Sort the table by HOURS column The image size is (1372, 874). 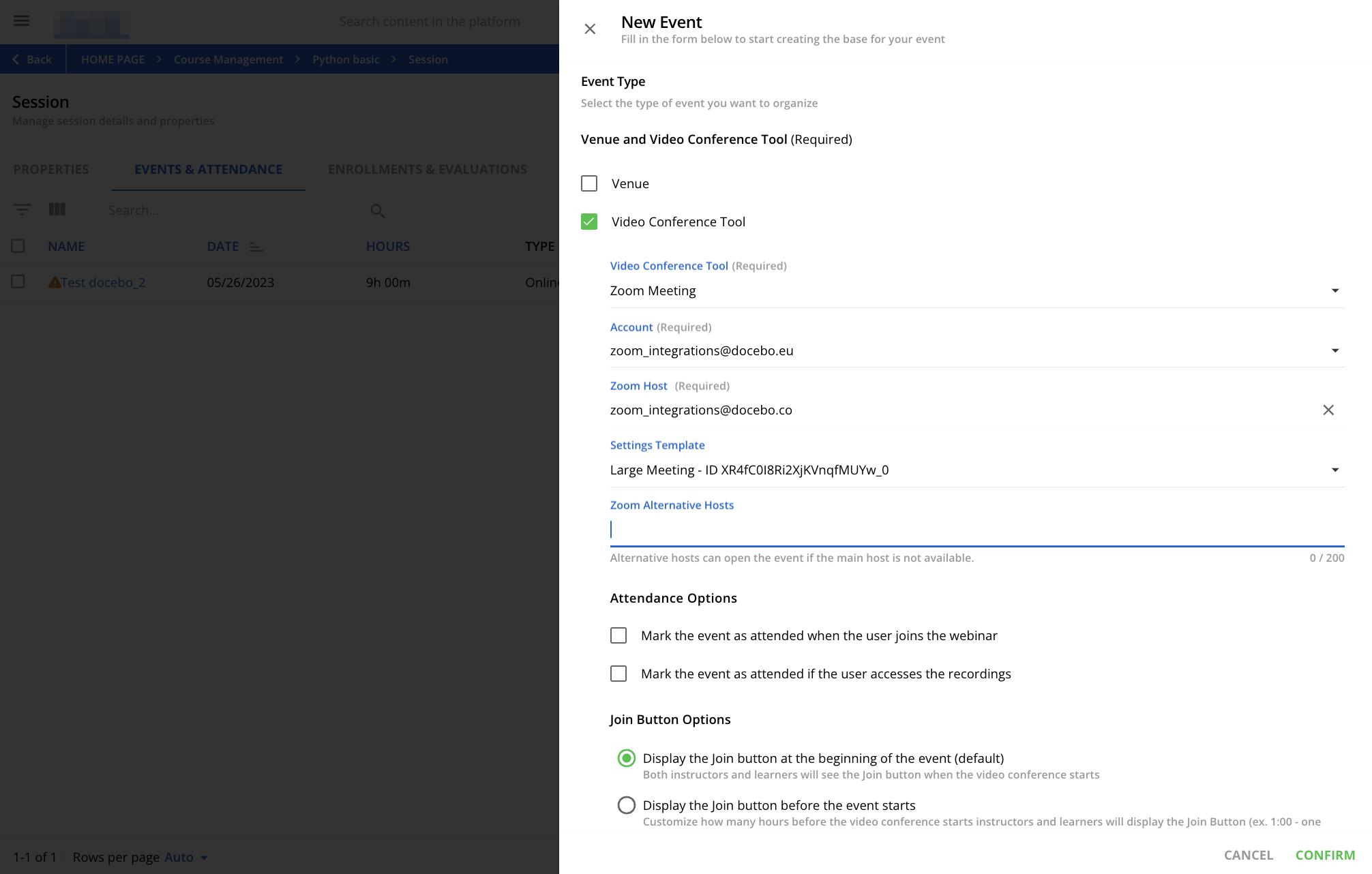pyautogui.click(x=388, y=246)
